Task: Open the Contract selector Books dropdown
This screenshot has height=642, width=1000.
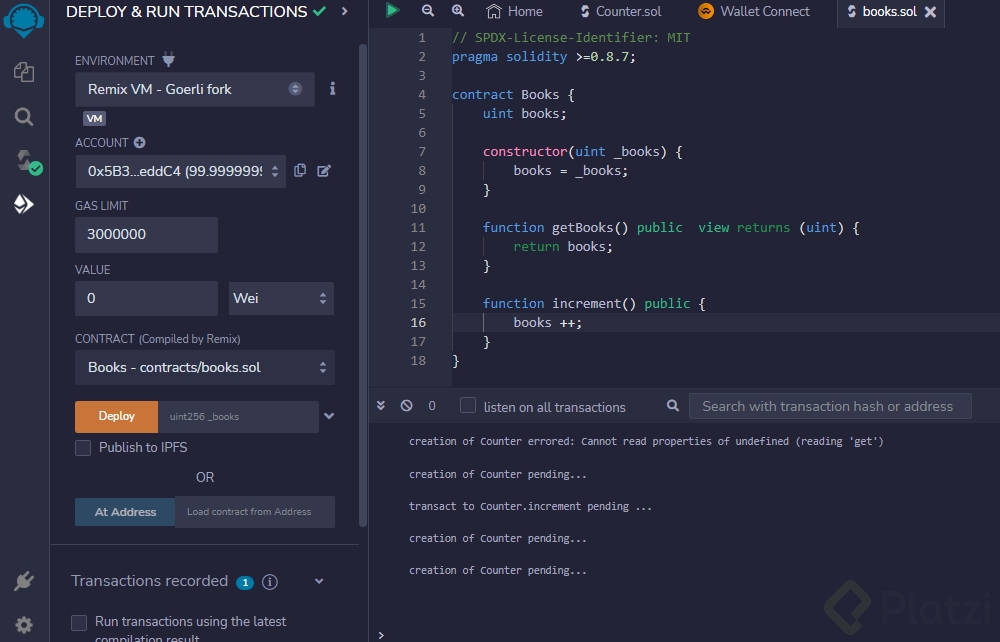Action: pyautogui.click(x=205, y=367)
